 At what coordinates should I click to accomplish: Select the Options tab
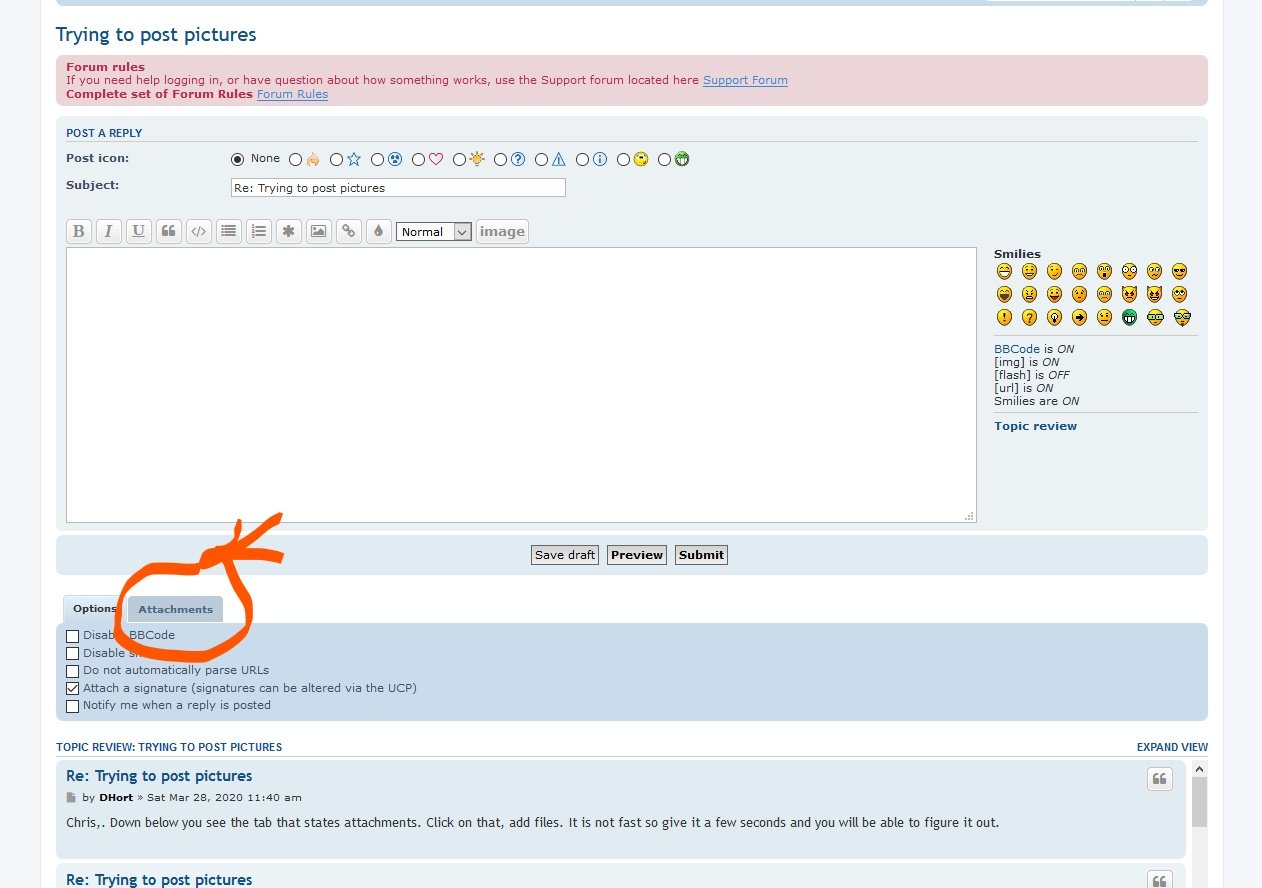94,609
